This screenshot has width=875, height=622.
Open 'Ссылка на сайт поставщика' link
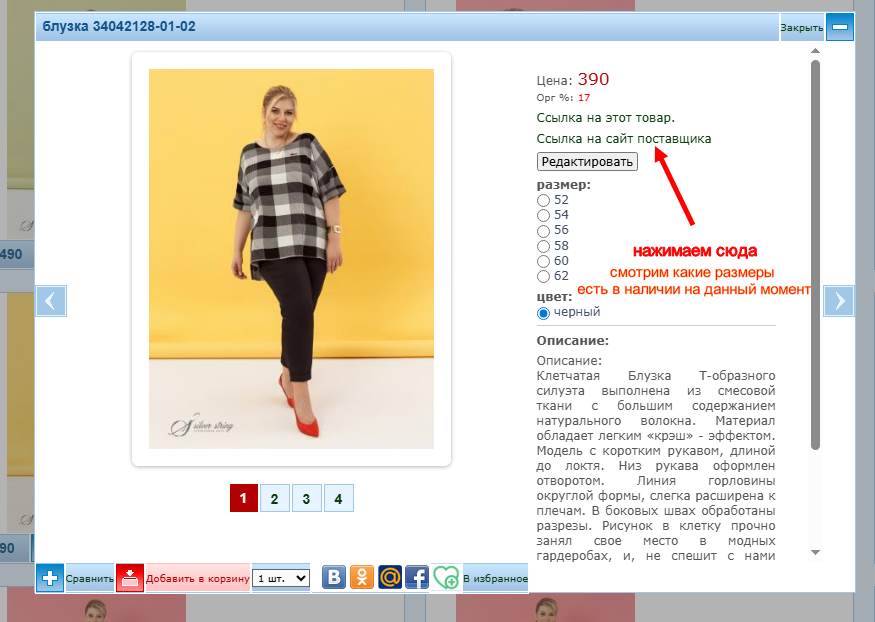click(x=624, y=138)
